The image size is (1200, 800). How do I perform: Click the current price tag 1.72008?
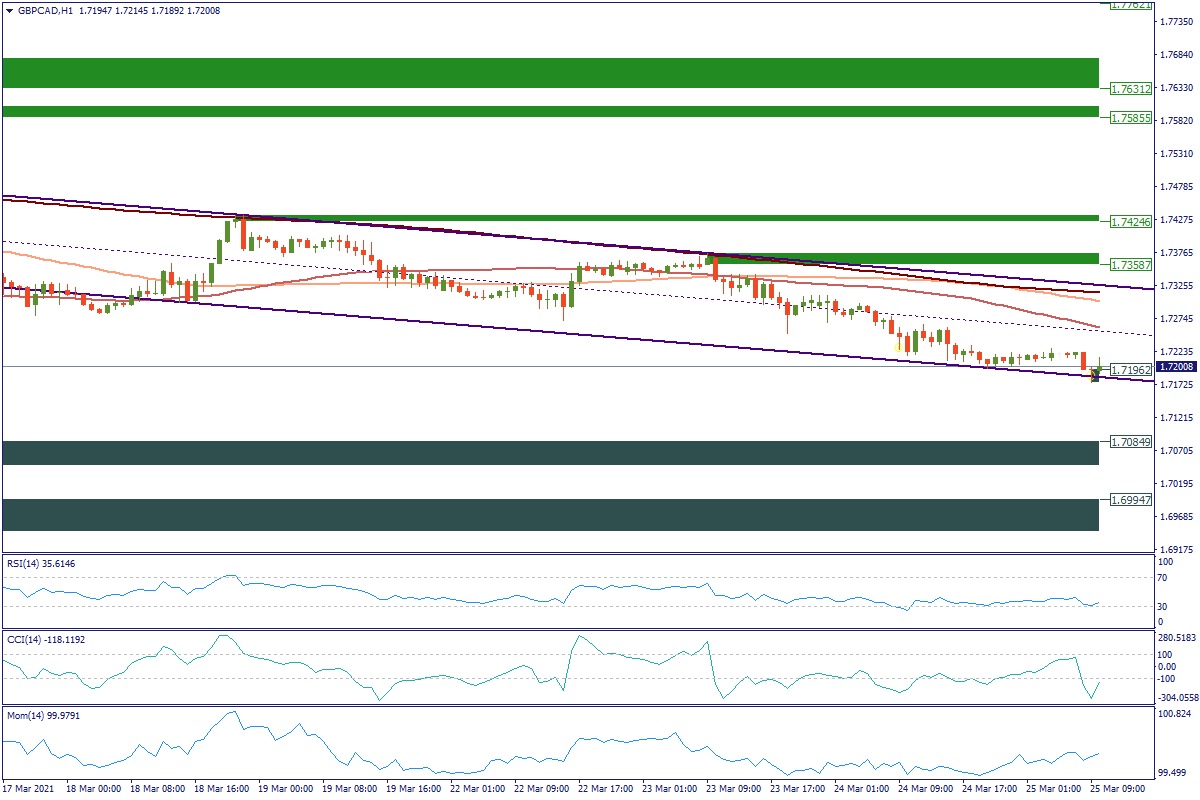[x=1177, y=367]
